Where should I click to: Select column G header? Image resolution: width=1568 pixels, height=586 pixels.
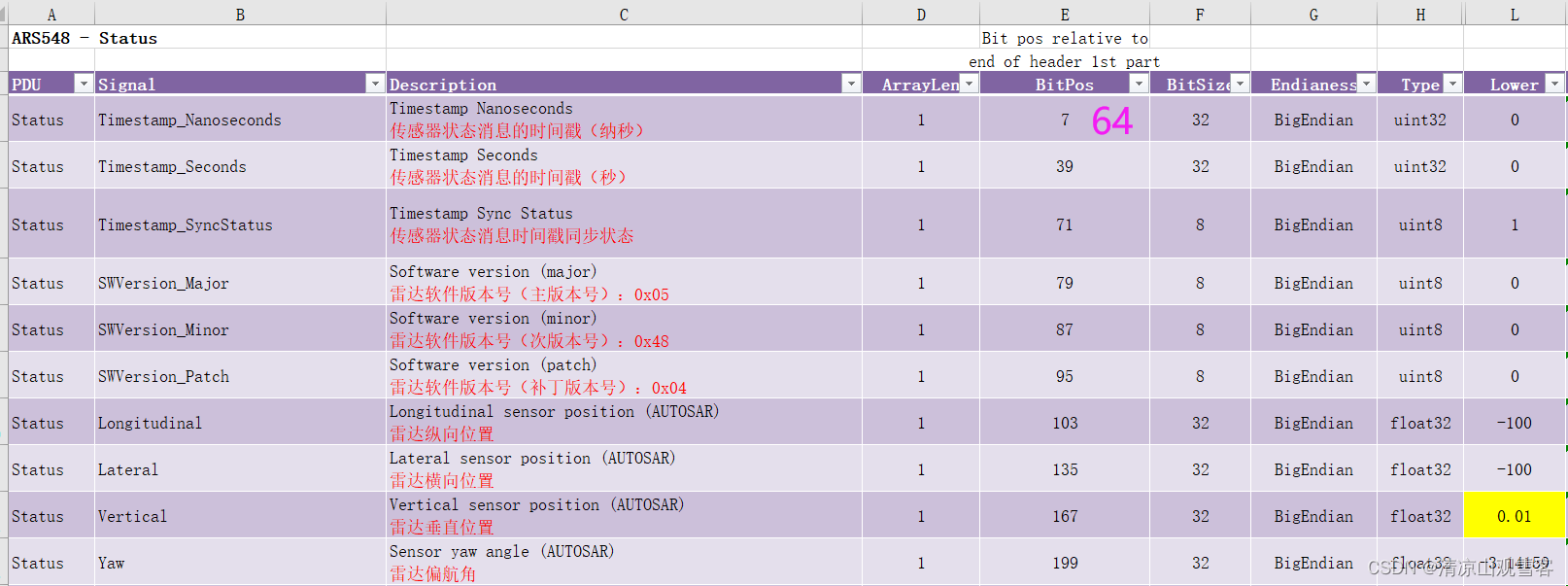coord(1313,14)
